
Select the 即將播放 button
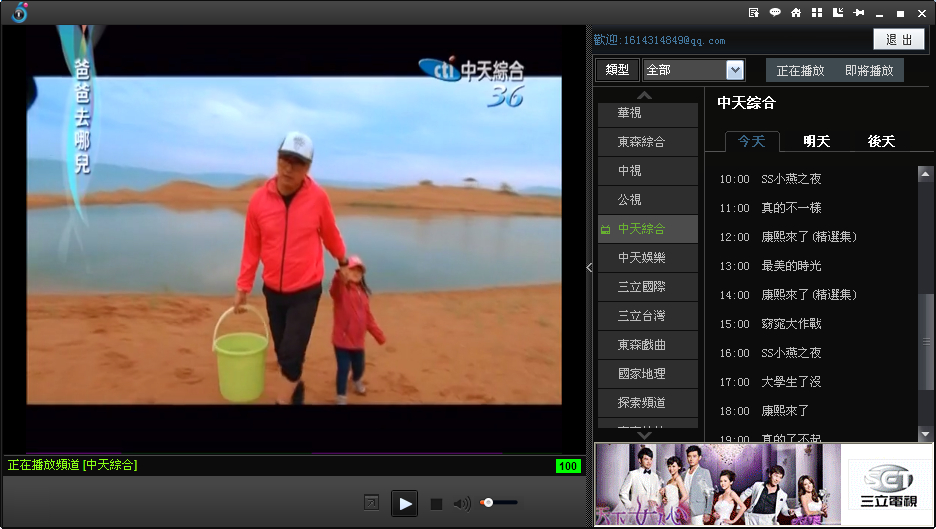click(x=869, y=70)
